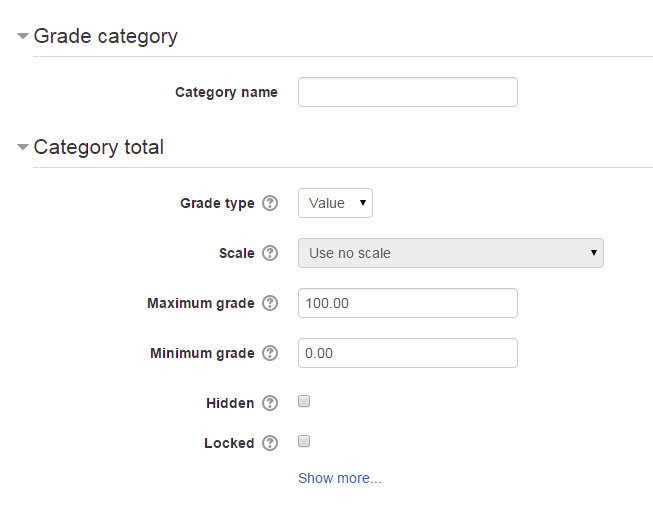
Task: Open help icon next to Locked
Action: tap(270, 443)
